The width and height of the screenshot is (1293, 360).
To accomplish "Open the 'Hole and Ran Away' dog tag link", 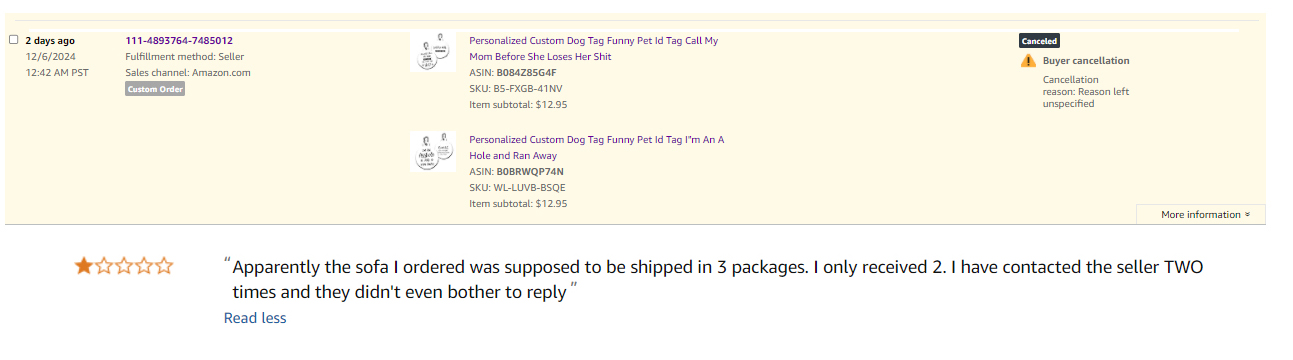I will coord(597,148).
